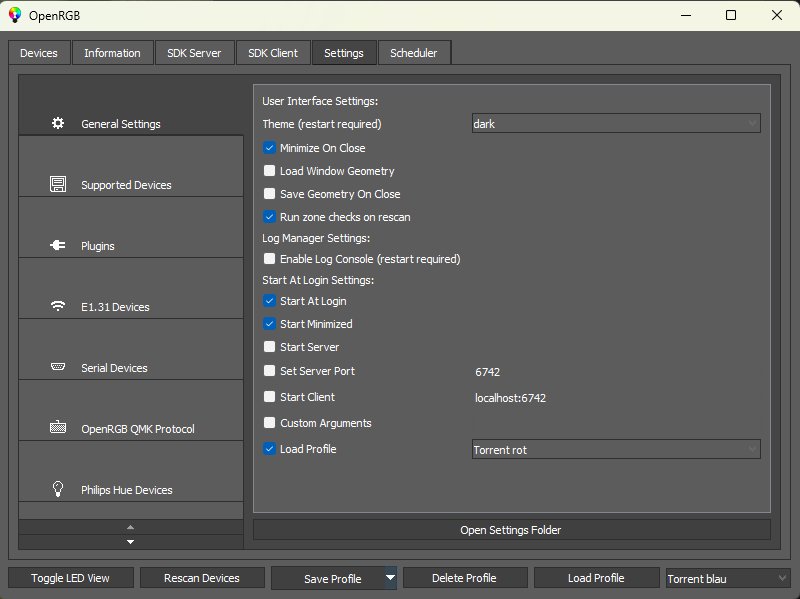Click the Serial Devices port icon
800x599 pixels.
pyautogui.click(x=58, y=367)
